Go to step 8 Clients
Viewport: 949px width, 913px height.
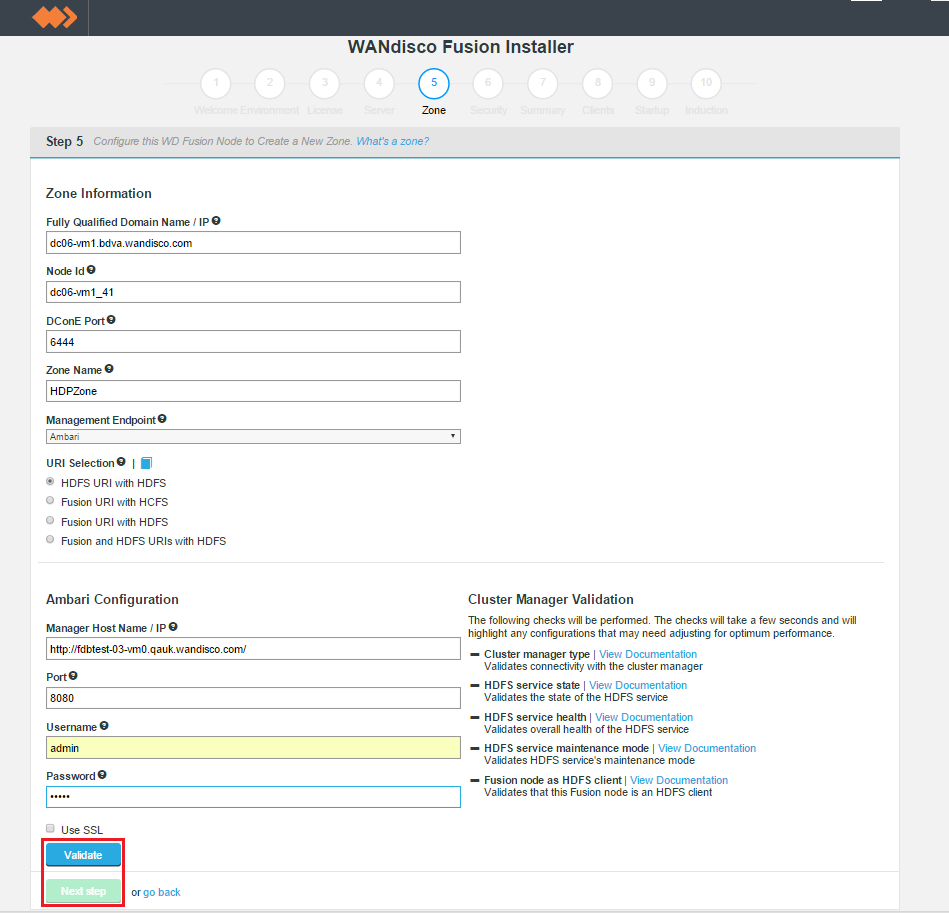click(597, 83)
